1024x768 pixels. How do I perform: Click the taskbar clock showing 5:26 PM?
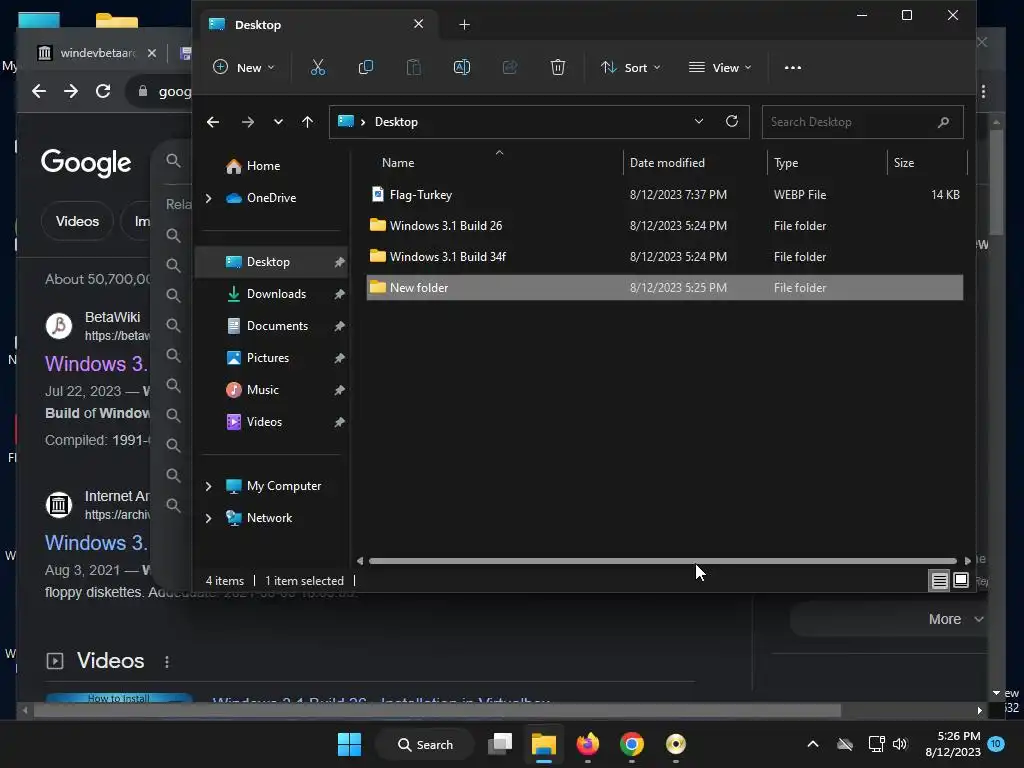(953, 744)
